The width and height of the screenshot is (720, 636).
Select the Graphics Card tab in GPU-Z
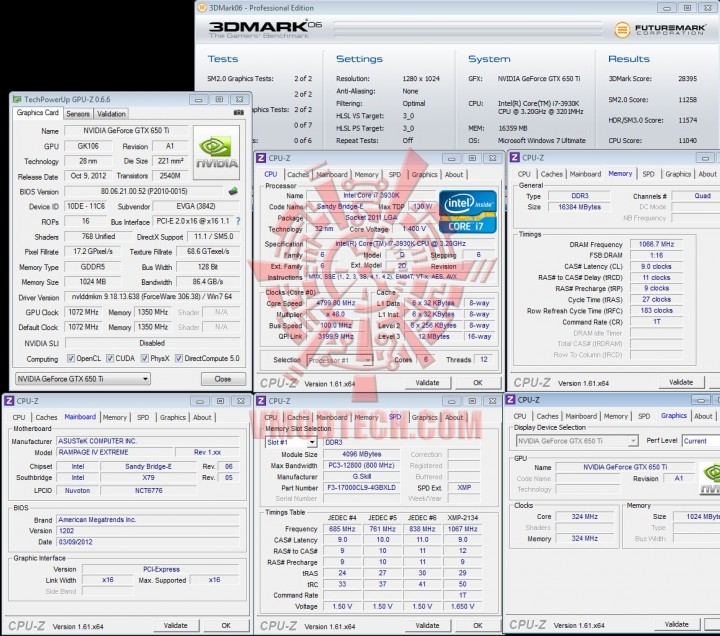(x=38, y=113)
